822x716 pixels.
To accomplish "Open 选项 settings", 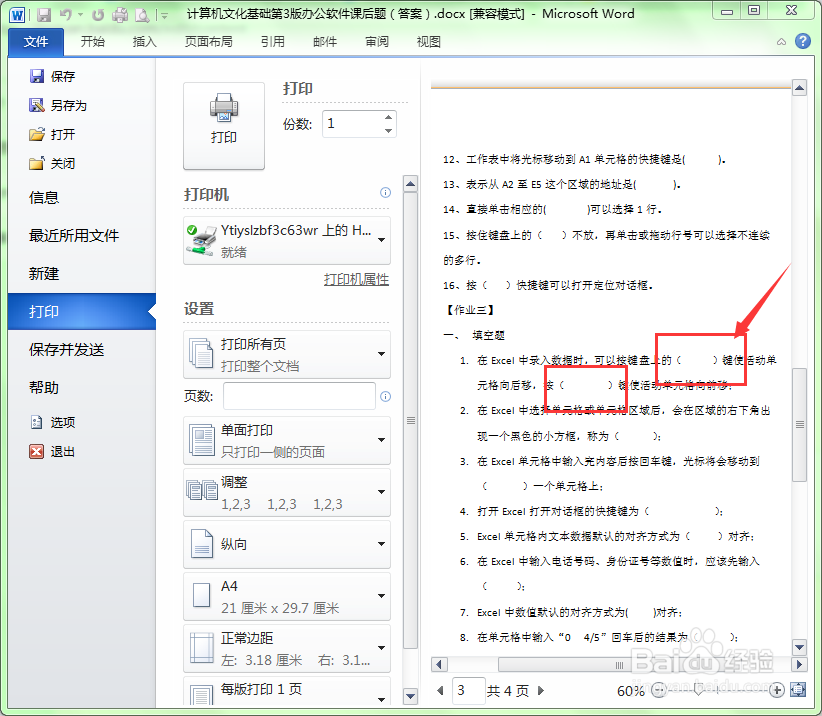I will click(52, 422).
